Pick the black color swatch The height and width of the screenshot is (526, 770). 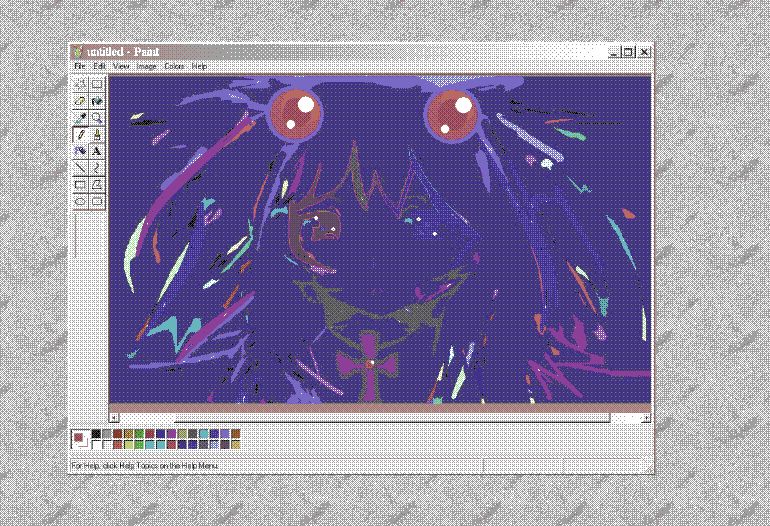[96, 434]
